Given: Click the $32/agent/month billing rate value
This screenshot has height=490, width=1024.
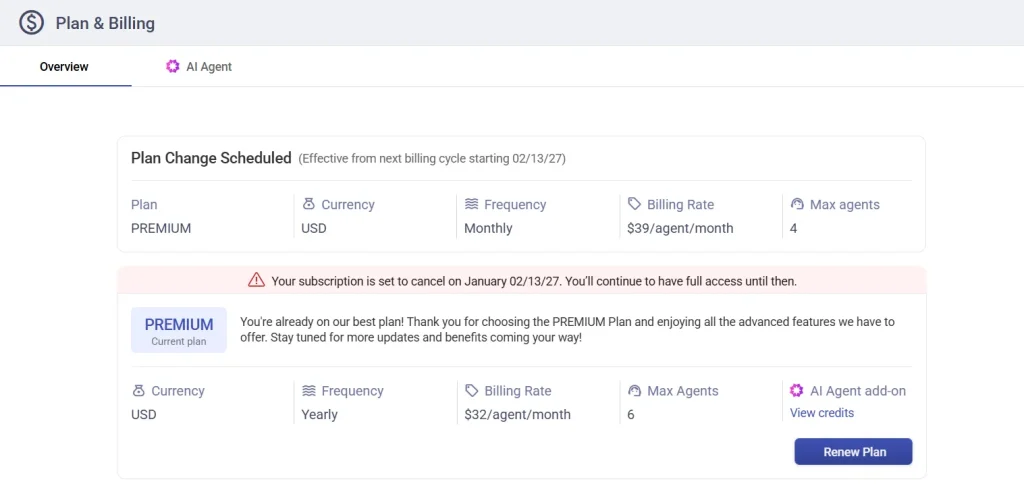Looking at the screenshot, I should pos(517,414).
